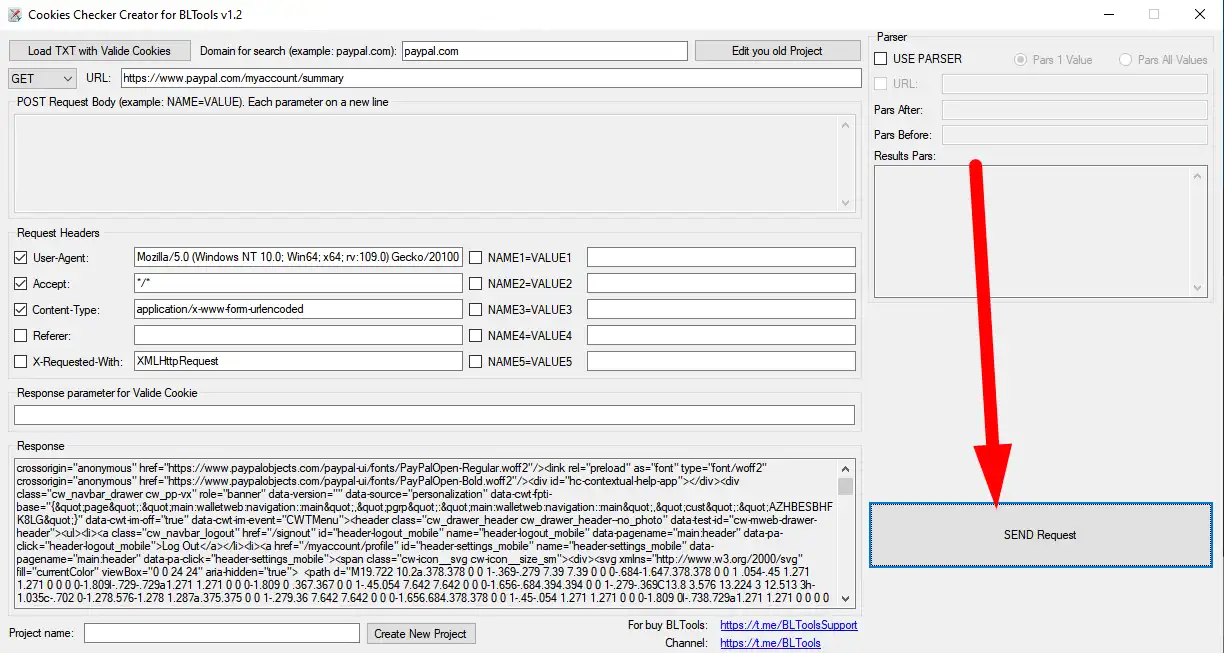Click the NAME1=VALUE1 value field
Image resolution: width=1224 pixels, height=653 pixels.
721,258
